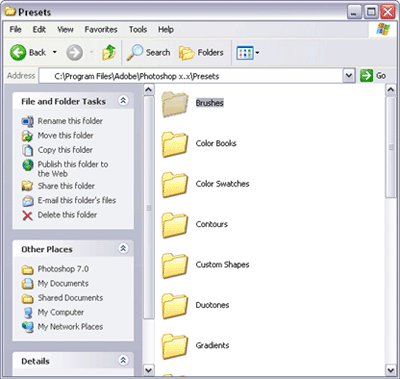Click the red X delete icon
The width and height of the screenshot is (400, 379).
click(27, 216)
